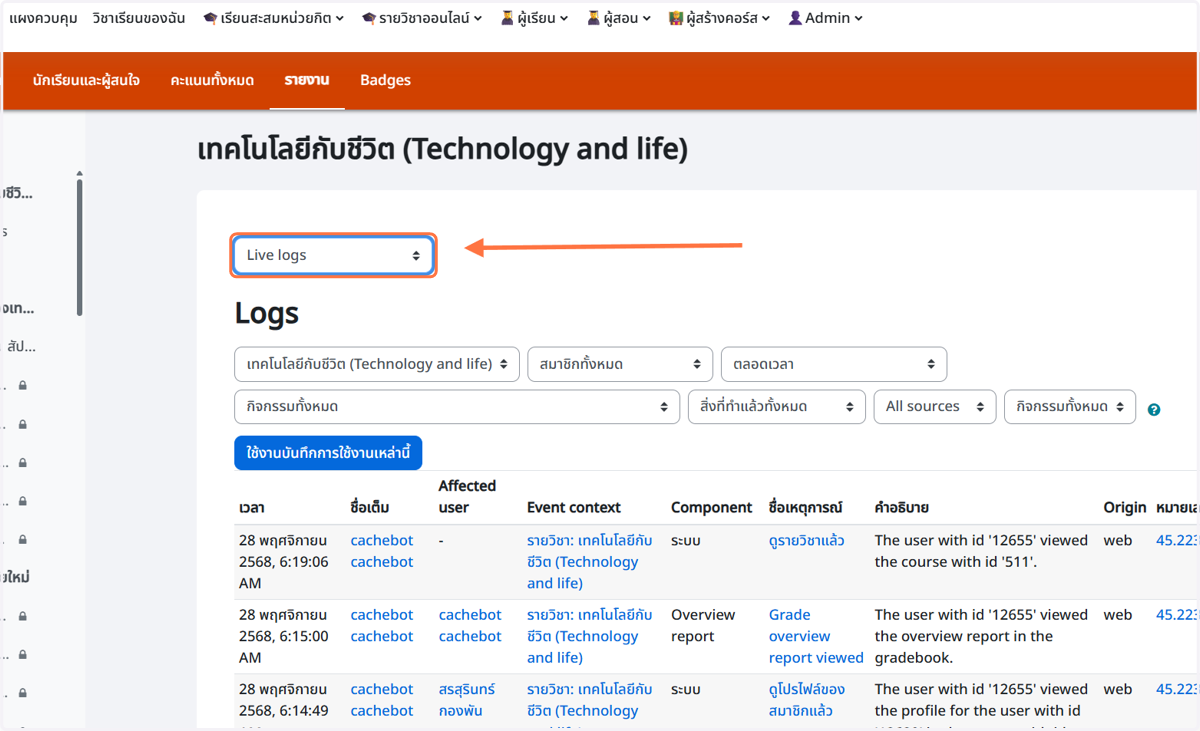Open the กิจกรรมทั้งหมด dropdown beside the help icon
The width and height of the screenshot is (1200, 731).
click(x=1070, y=407)
